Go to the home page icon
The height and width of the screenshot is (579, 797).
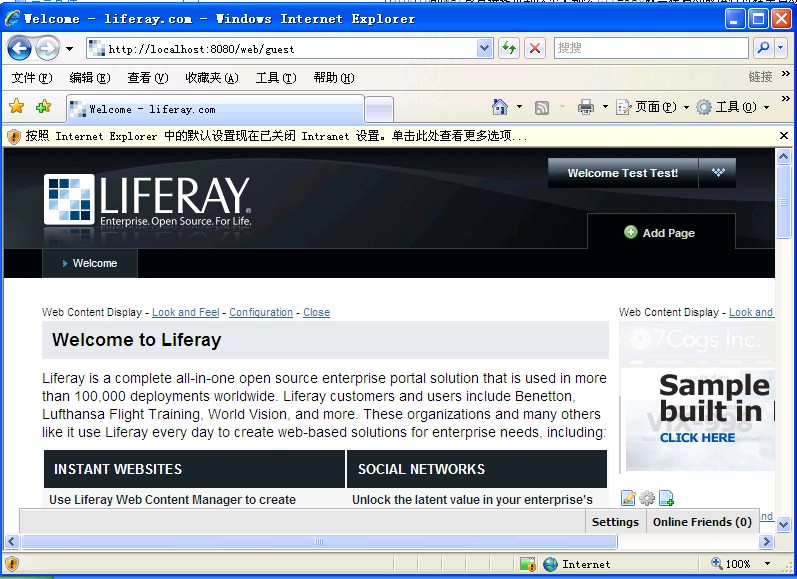click(500, 107)
